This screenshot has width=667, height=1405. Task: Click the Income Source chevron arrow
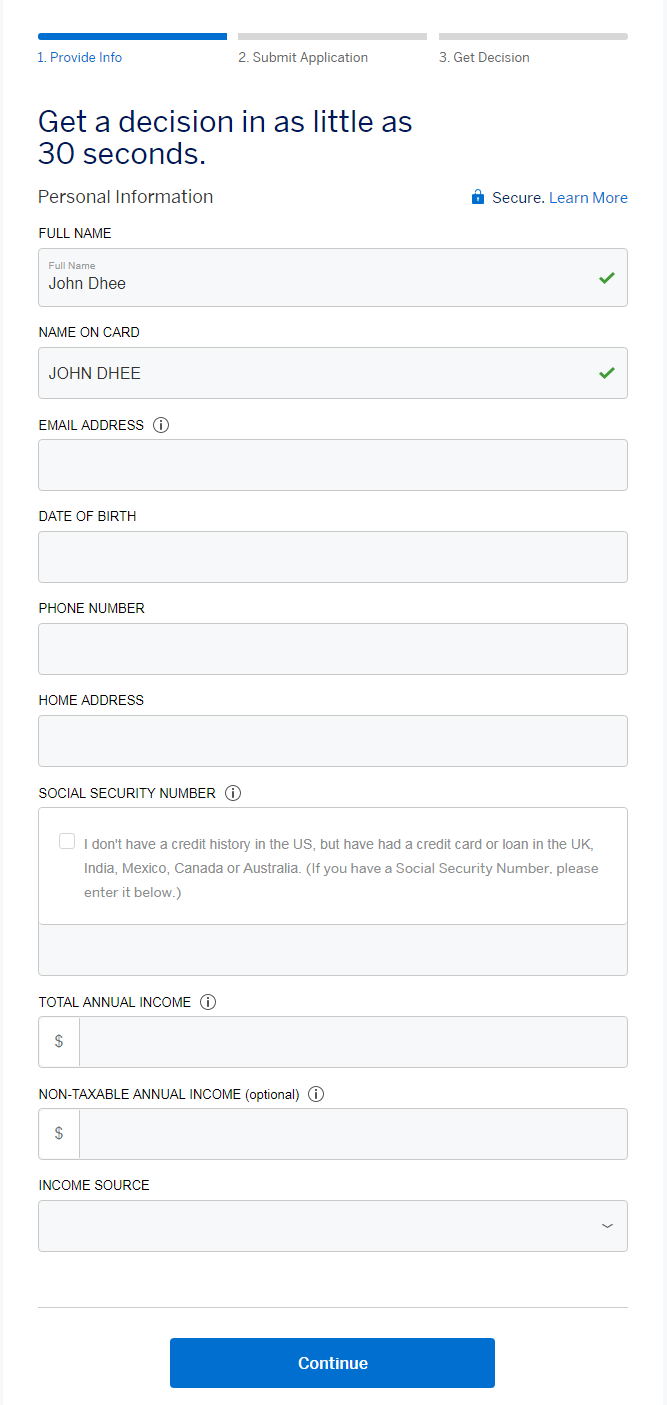607,1226
